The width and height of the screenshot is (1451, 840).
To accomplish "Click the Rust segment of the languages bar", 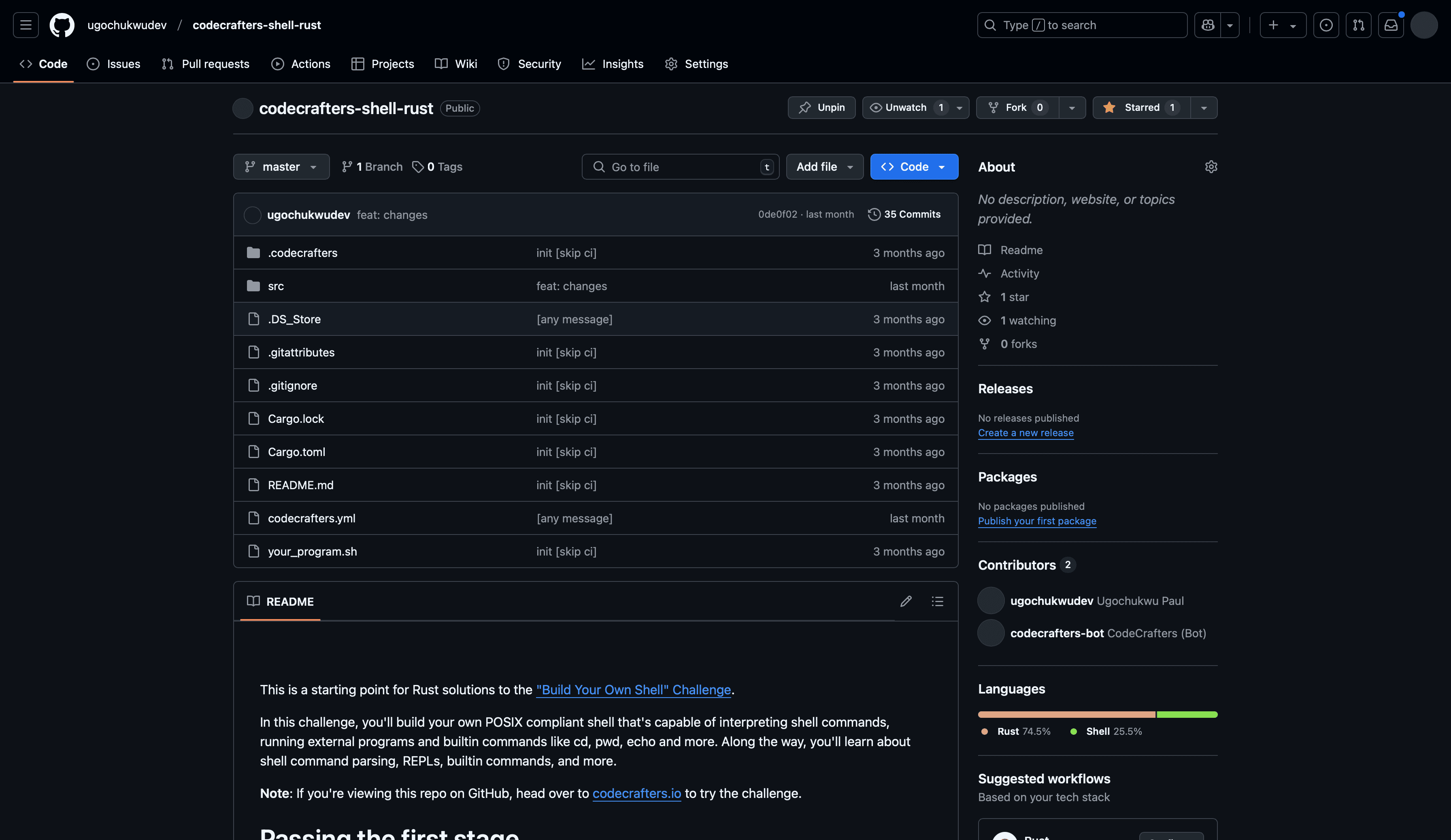I will point(1066,715).
